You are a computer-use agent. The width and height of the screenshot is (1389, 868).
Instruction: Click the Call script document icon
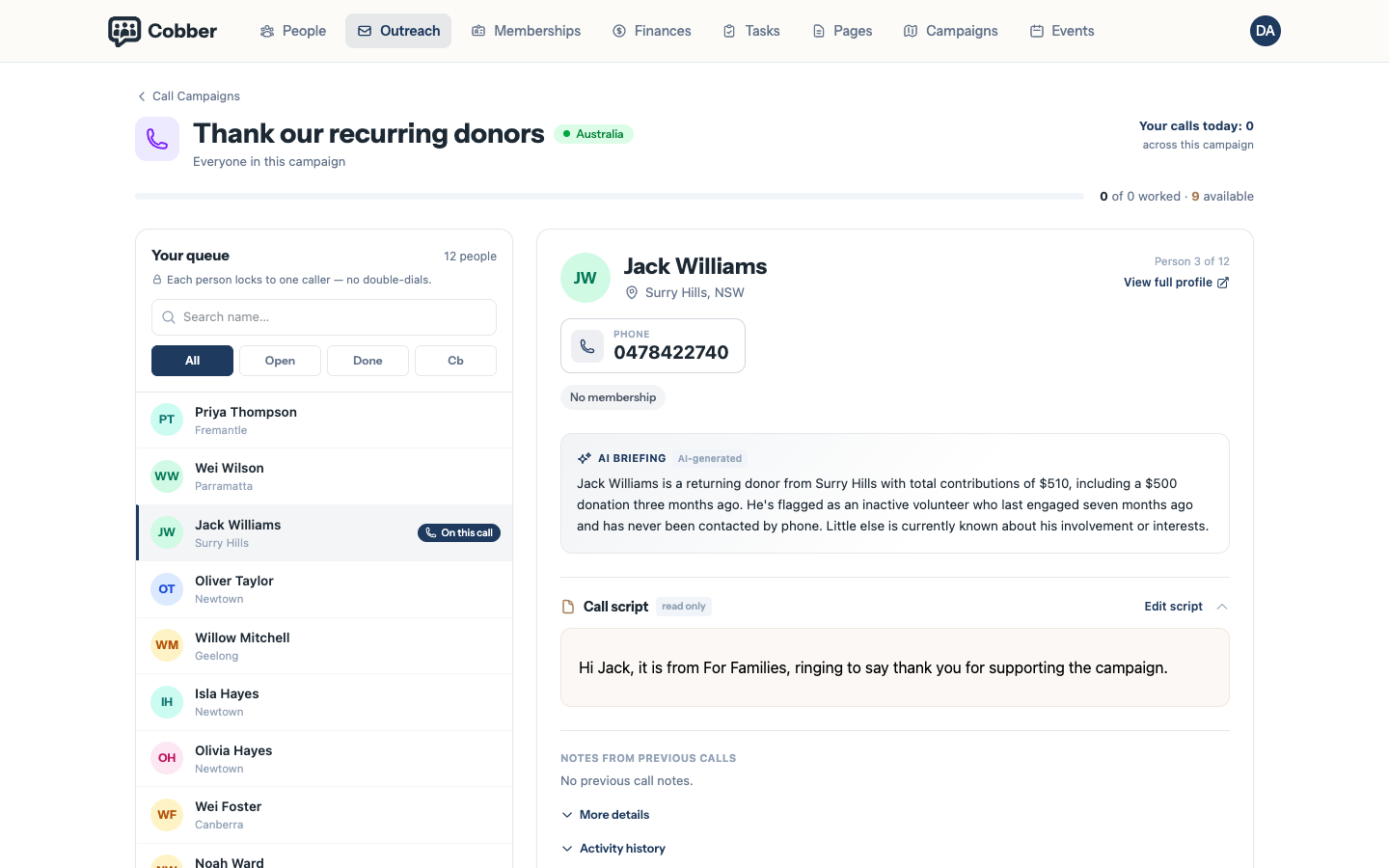tap(568, 607)
